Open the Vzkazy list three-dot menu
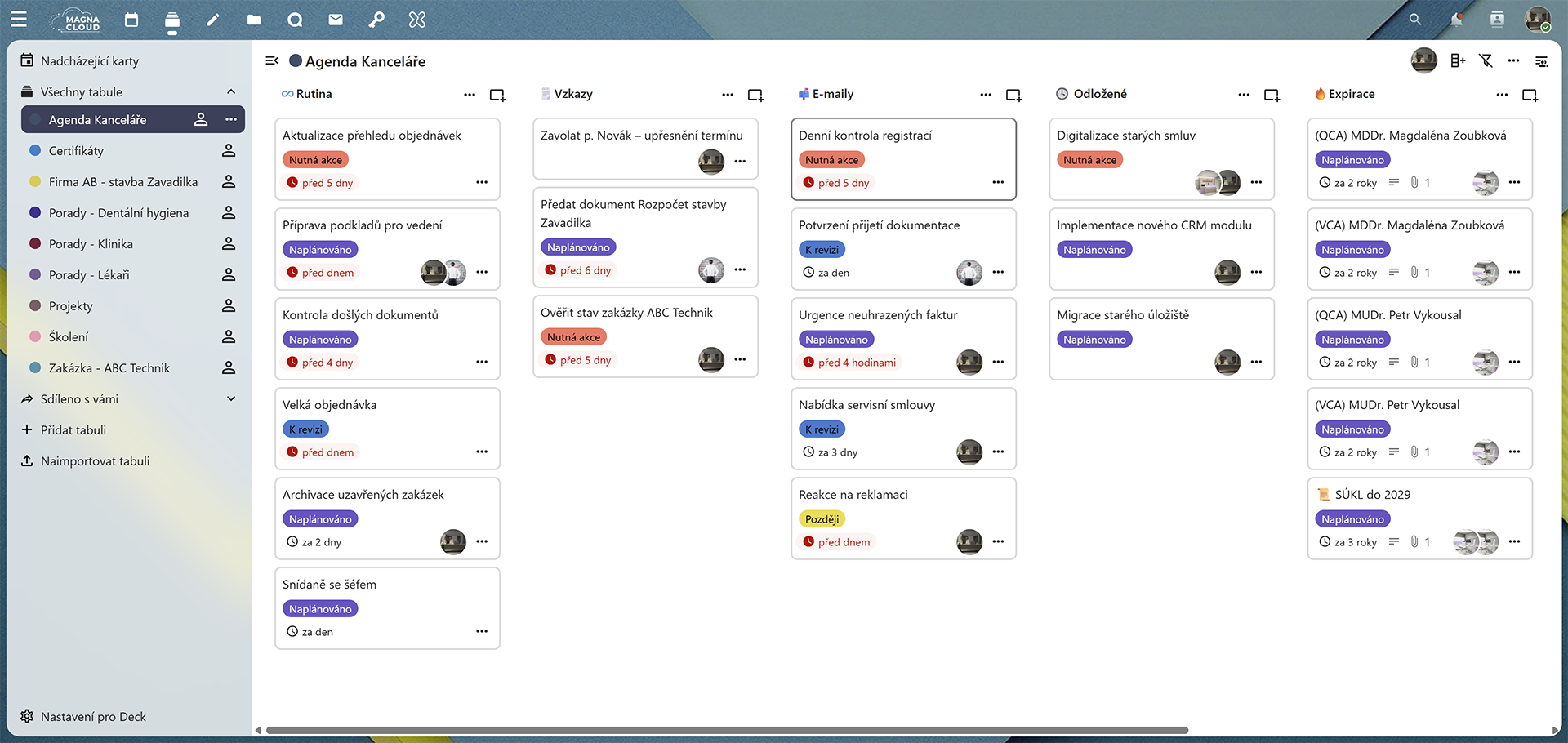Image resolution: width=1568 pixels, height=743 pixels. coord(728,95)
